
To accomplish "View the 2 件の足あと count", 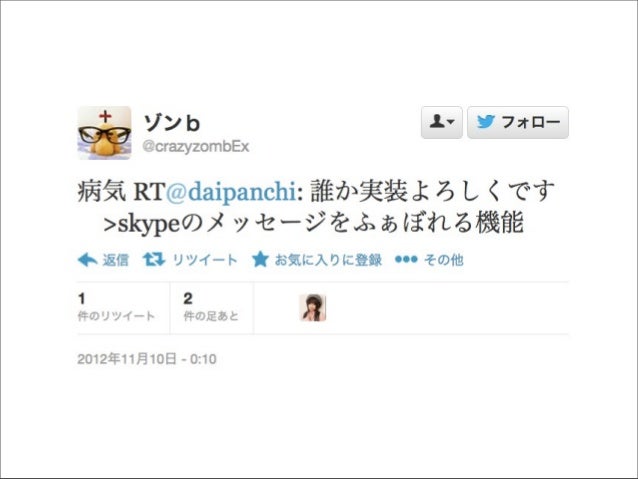I will 211,307.
